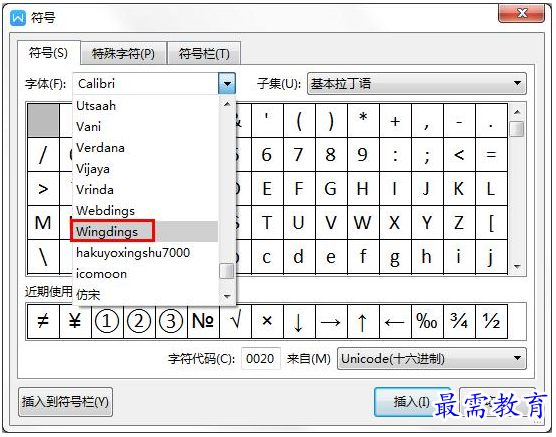556x437 pixels.
Task: Select the Vijaya font entry
Action: tap(145, 168)
